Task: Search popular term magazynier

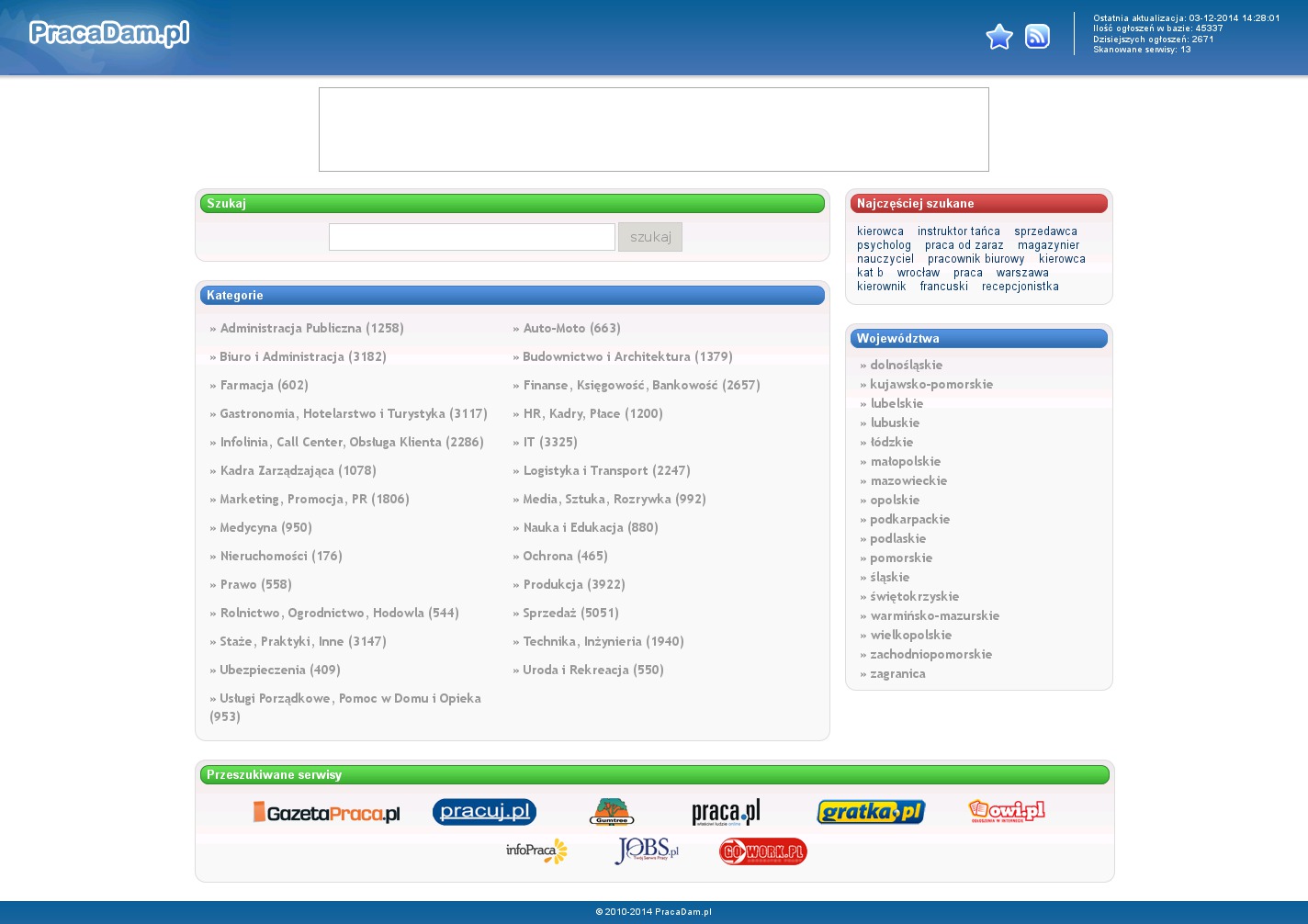Action: tap(1049, 245)
